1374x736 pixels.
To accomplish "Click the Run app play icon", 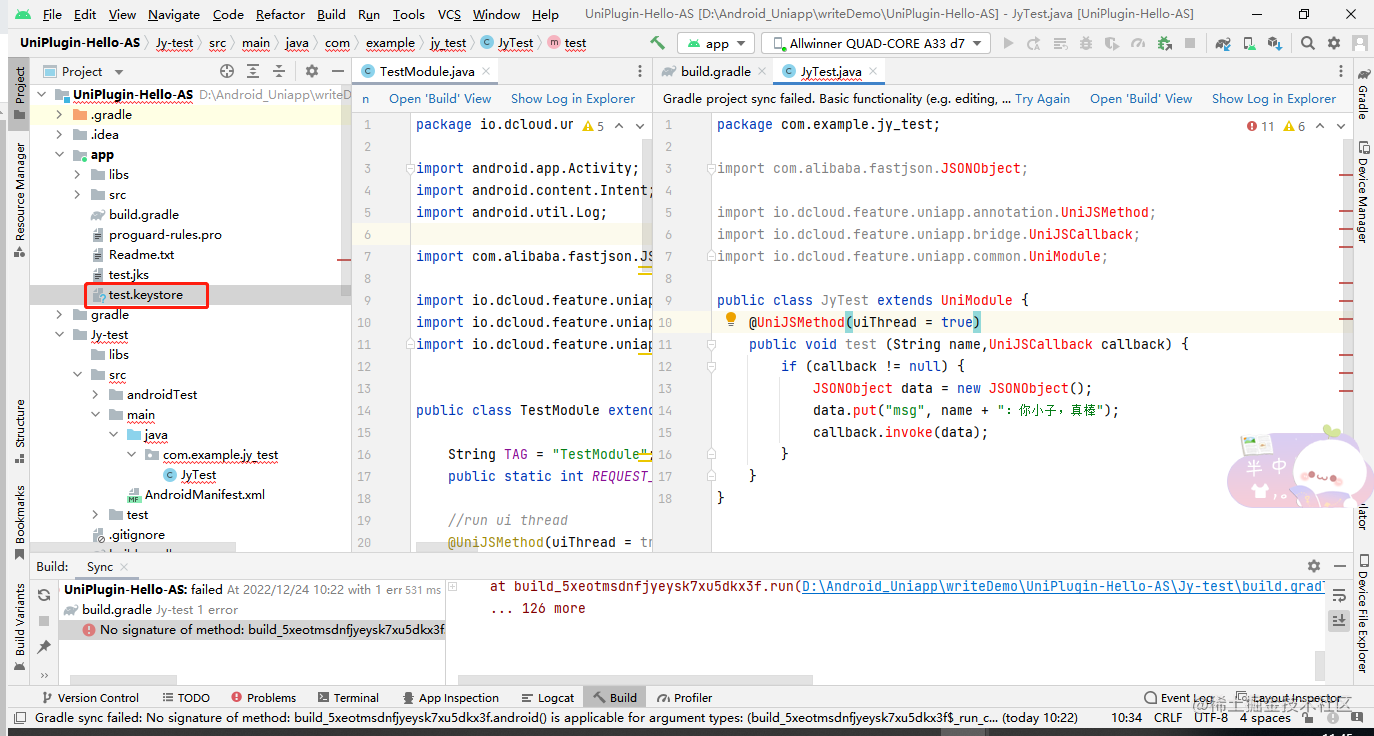I will coord(1008,43).
